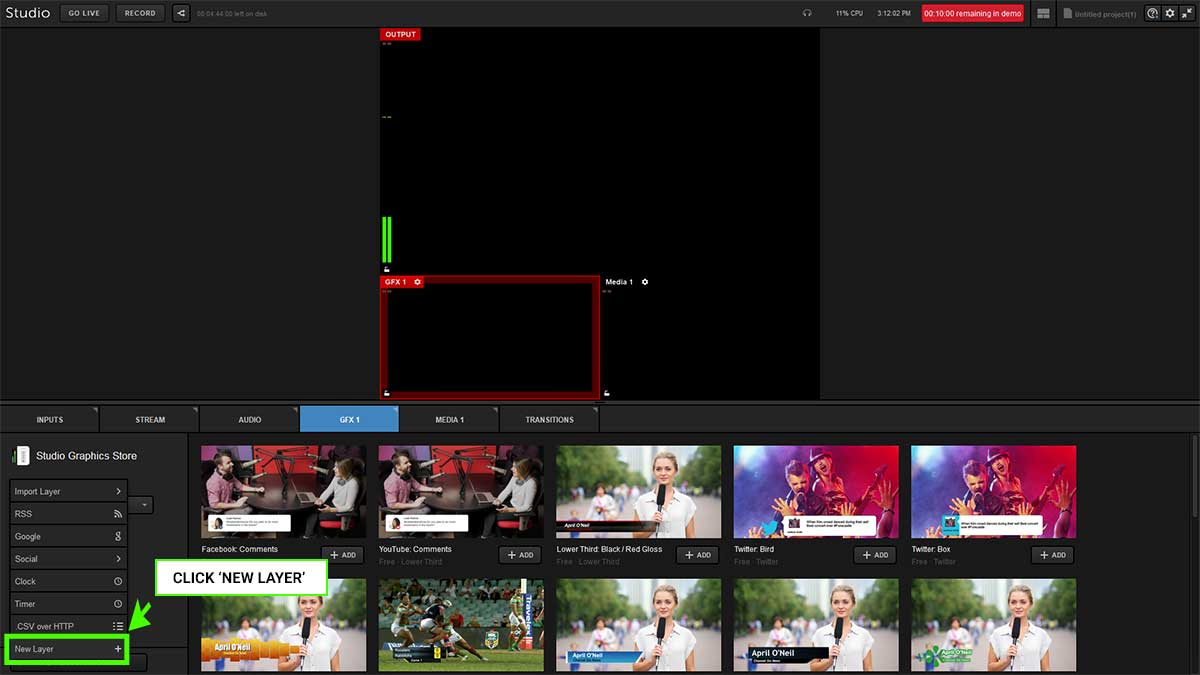The image size is (1200, 675).
Task: Select the GFX 1 preview label
Action: 395,282
